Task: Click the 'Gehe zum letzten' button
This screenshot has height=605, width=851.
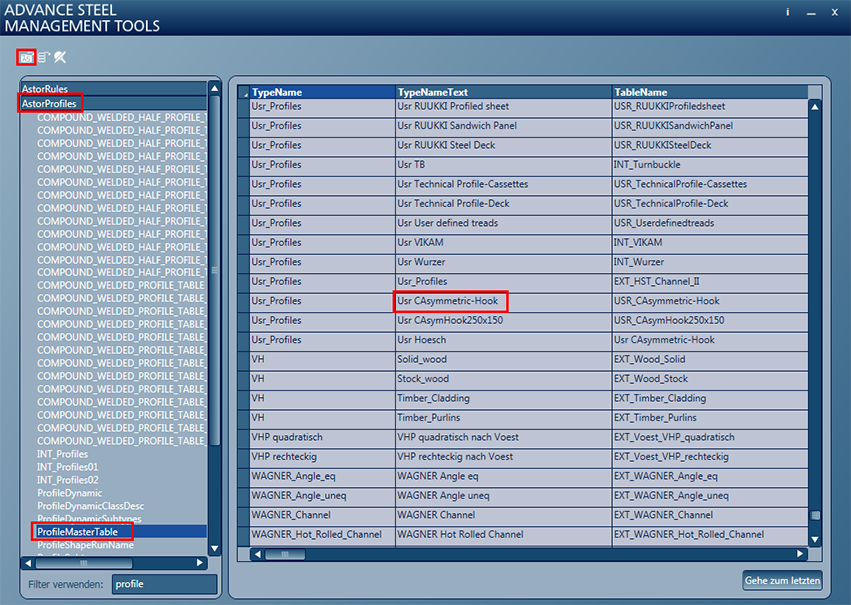Action: pos(782,581)
